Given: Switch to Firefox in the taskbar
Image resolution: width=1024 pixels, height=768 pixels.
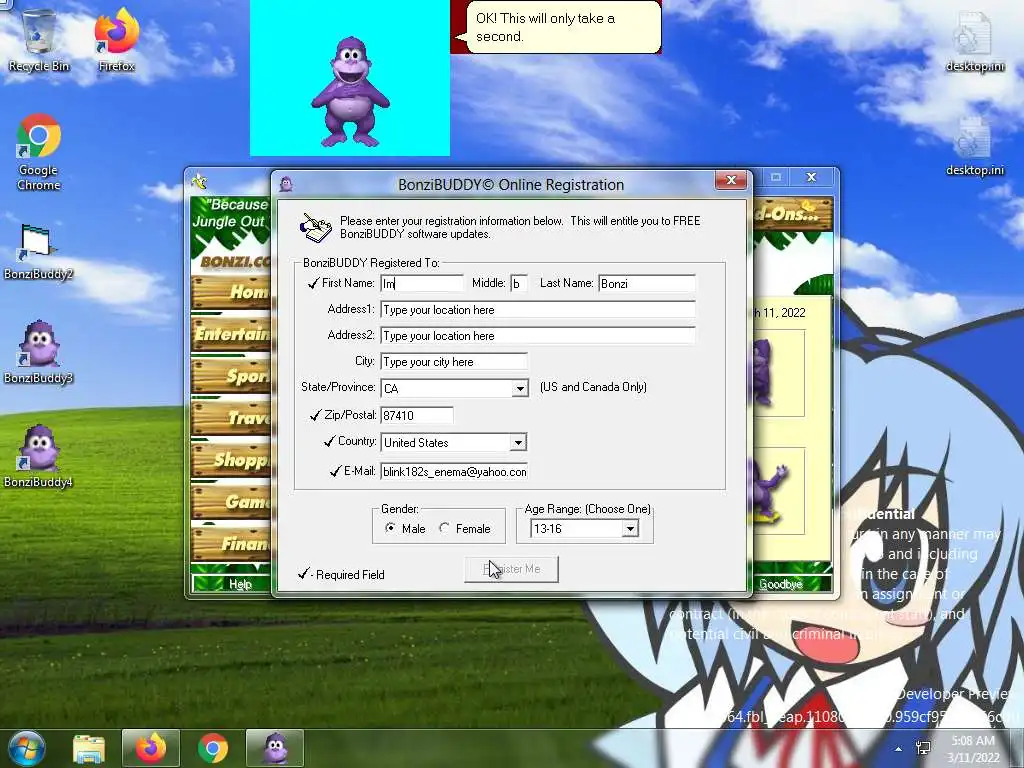Looking at the screenshot, I should click(151, 748).
